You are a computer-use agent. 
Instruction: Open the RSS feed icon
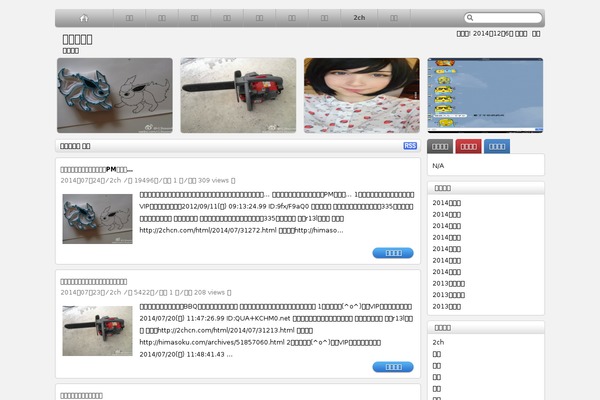410,146
